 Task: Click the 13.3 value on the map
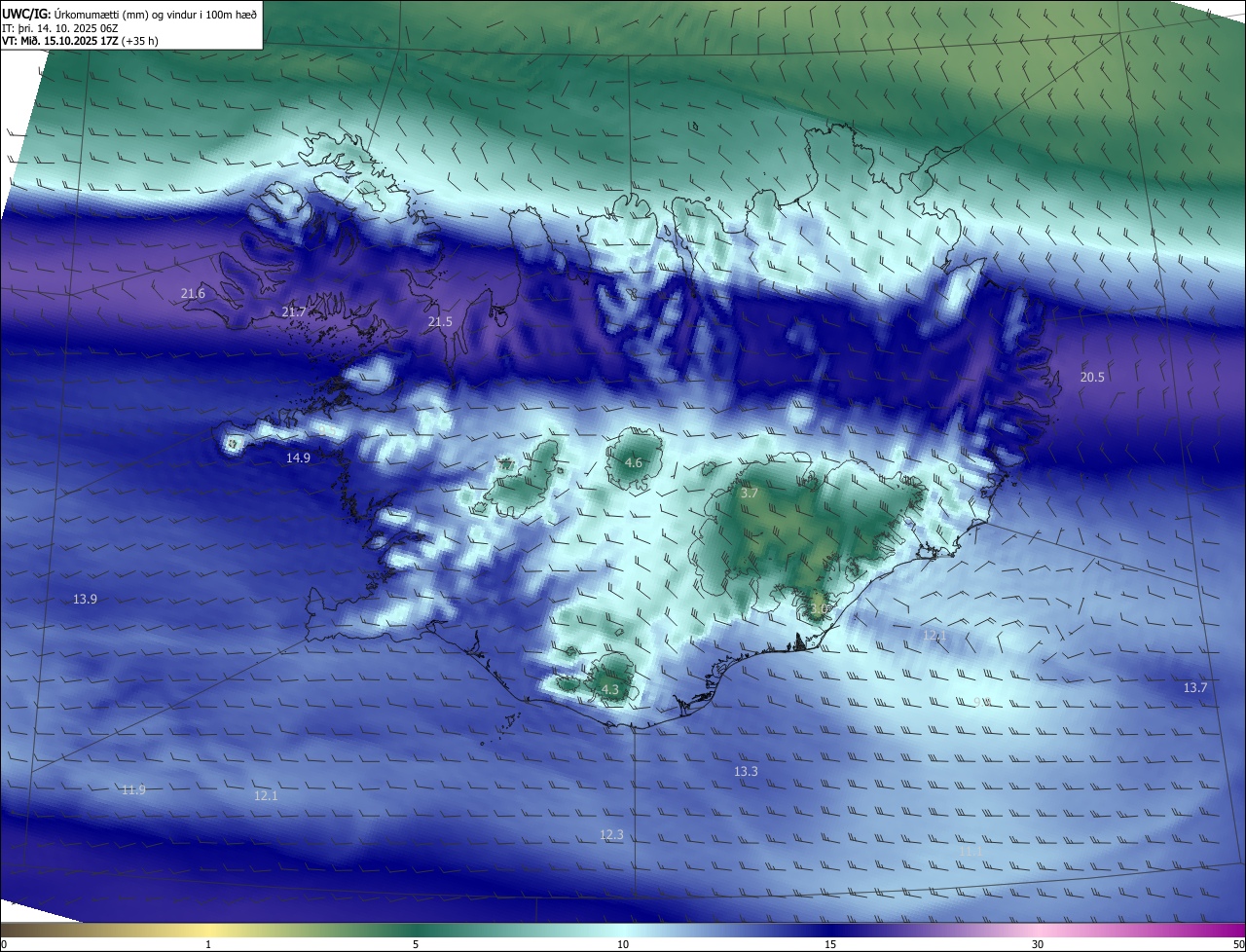tap(746, 772)
